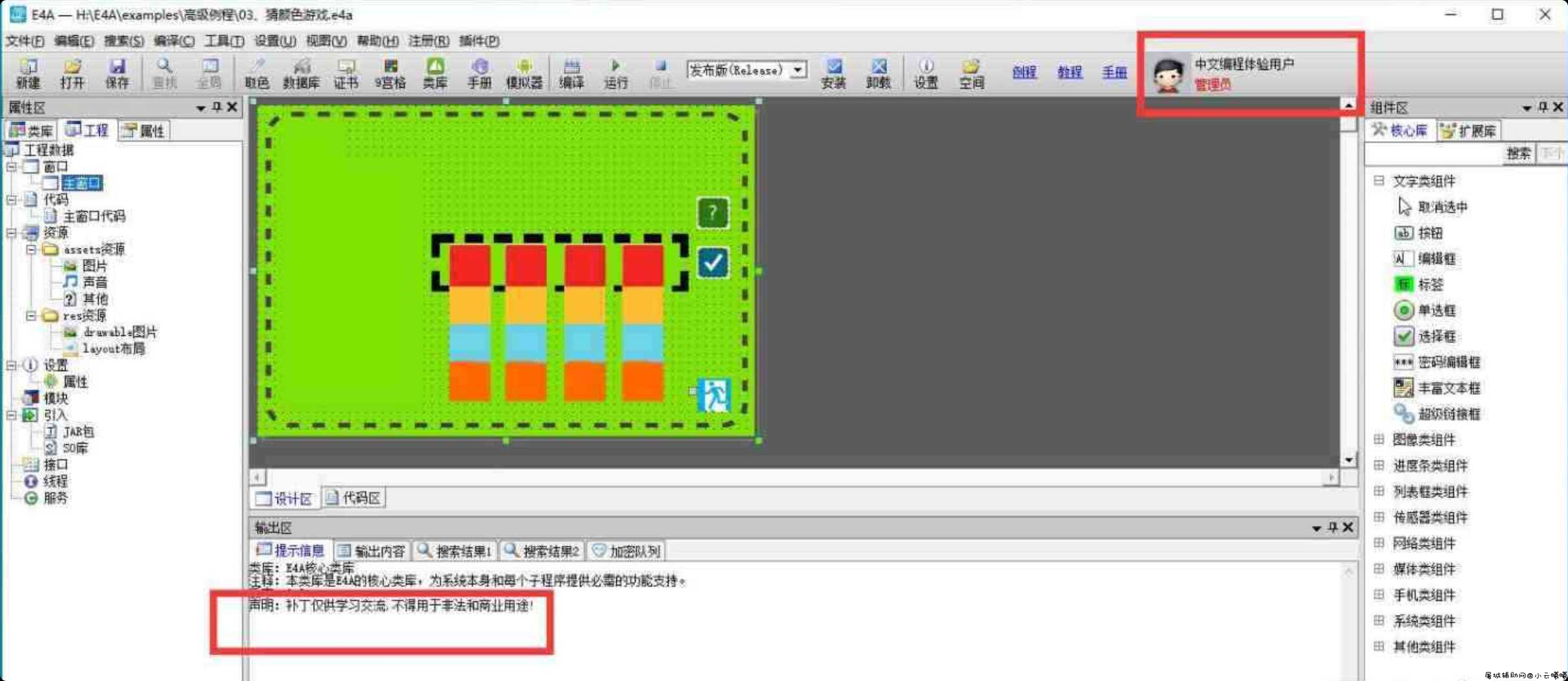The height and width of the screenshot is (681, 1568).
Task: Expand the 图像类组件 group
Action: (1379, 439)
